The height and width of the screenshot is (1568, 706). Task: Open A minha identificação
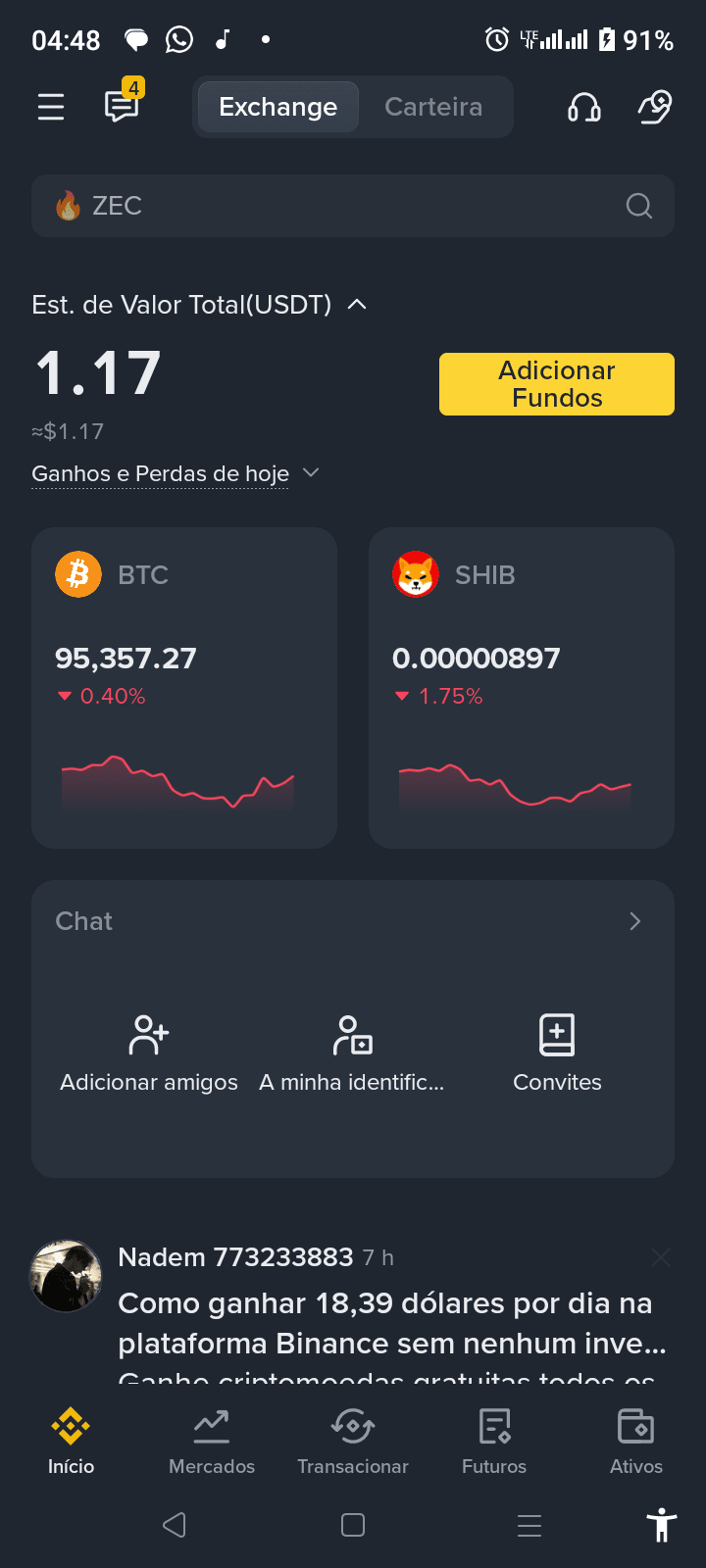pos(352,1053)
